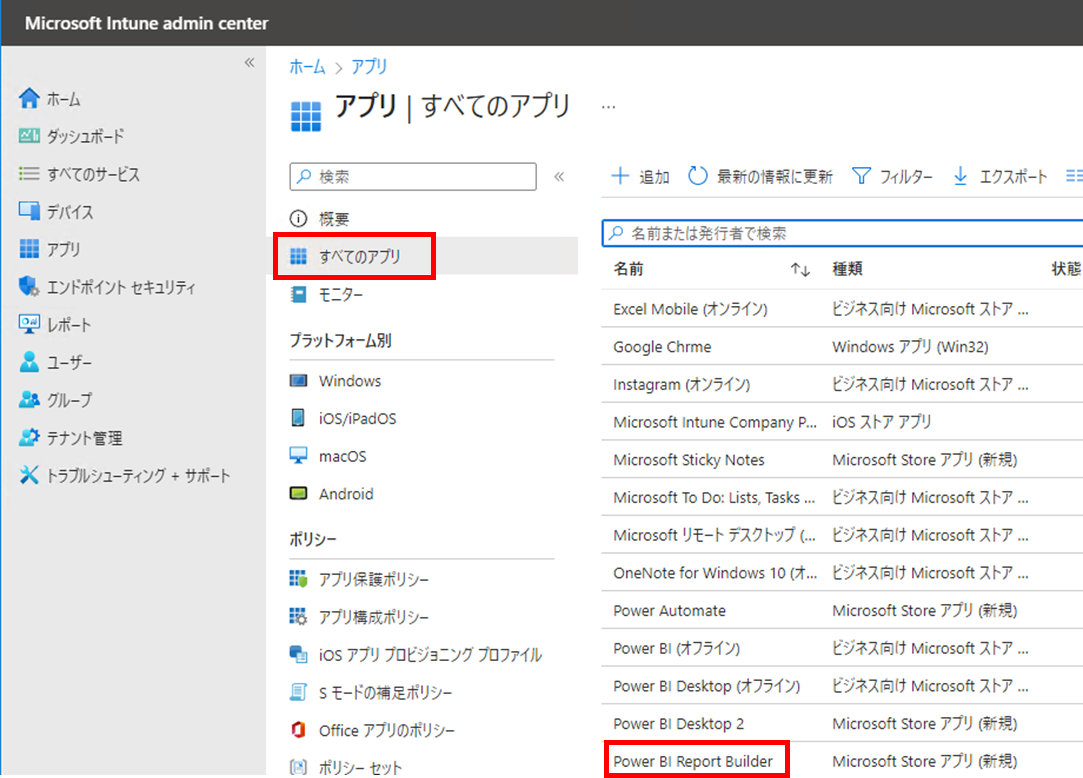Open Power BI Desktop 2 row

click(x=678, y=723)
